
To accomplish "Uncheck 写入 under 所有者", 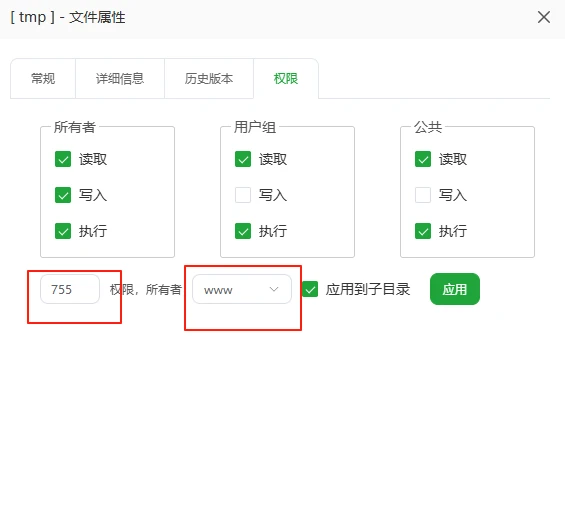I will pyautogui.click(x=63, y=195).
